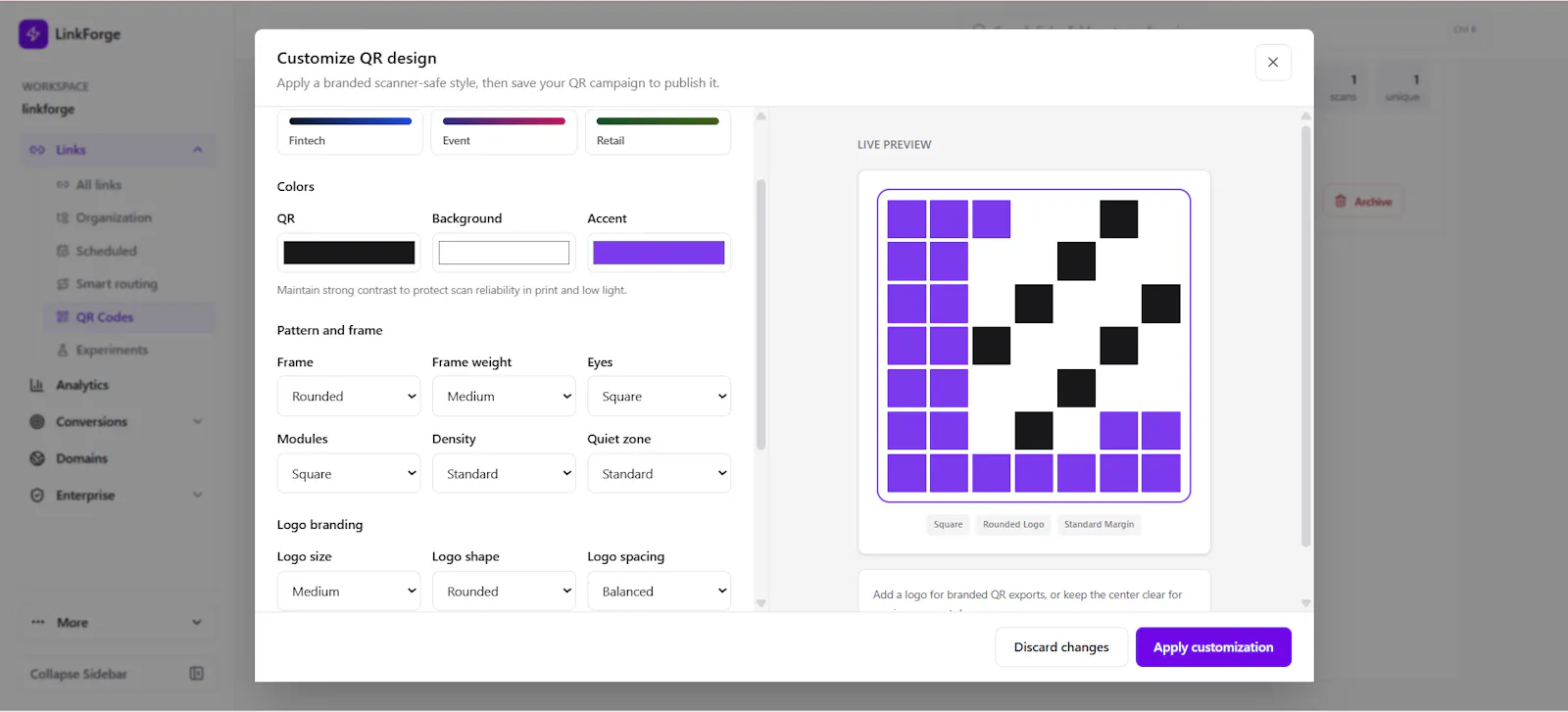Click the preview pane scrollbar thumb
The image size is (1568, 712).
1305,336
